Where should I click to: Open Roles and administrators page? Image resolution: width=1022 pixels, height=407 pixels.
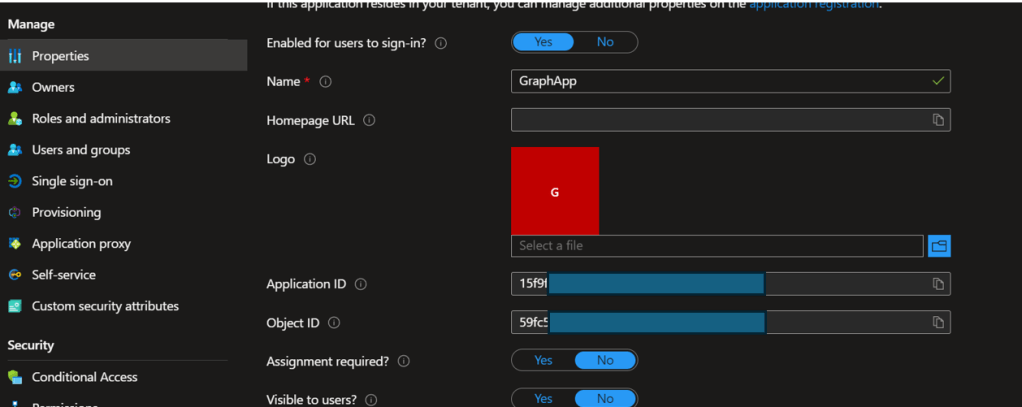(x=100, y=118)
